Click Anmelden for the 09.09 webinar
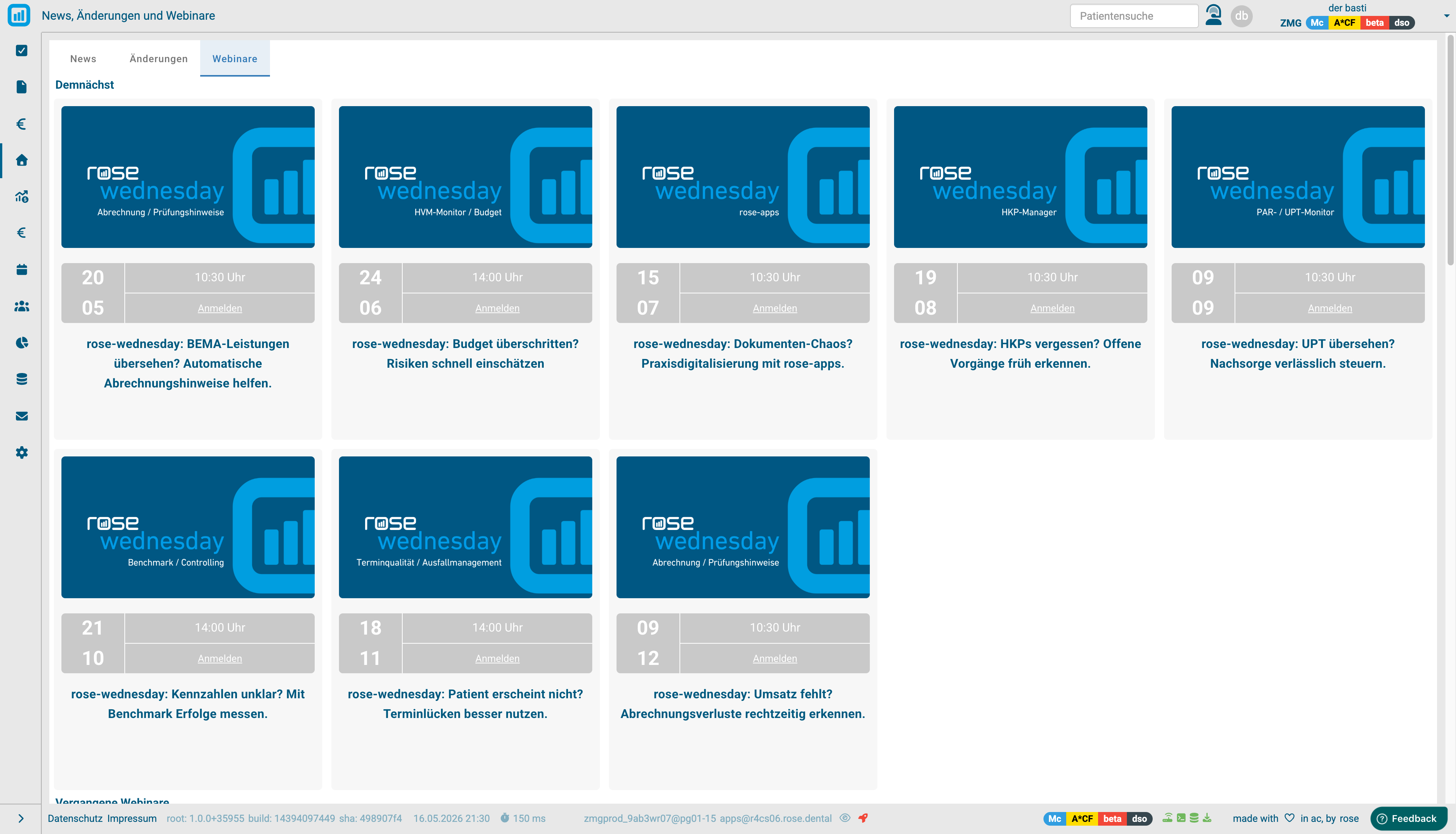The height and width of the screenshot is (834, 1456). [1330, 308]
